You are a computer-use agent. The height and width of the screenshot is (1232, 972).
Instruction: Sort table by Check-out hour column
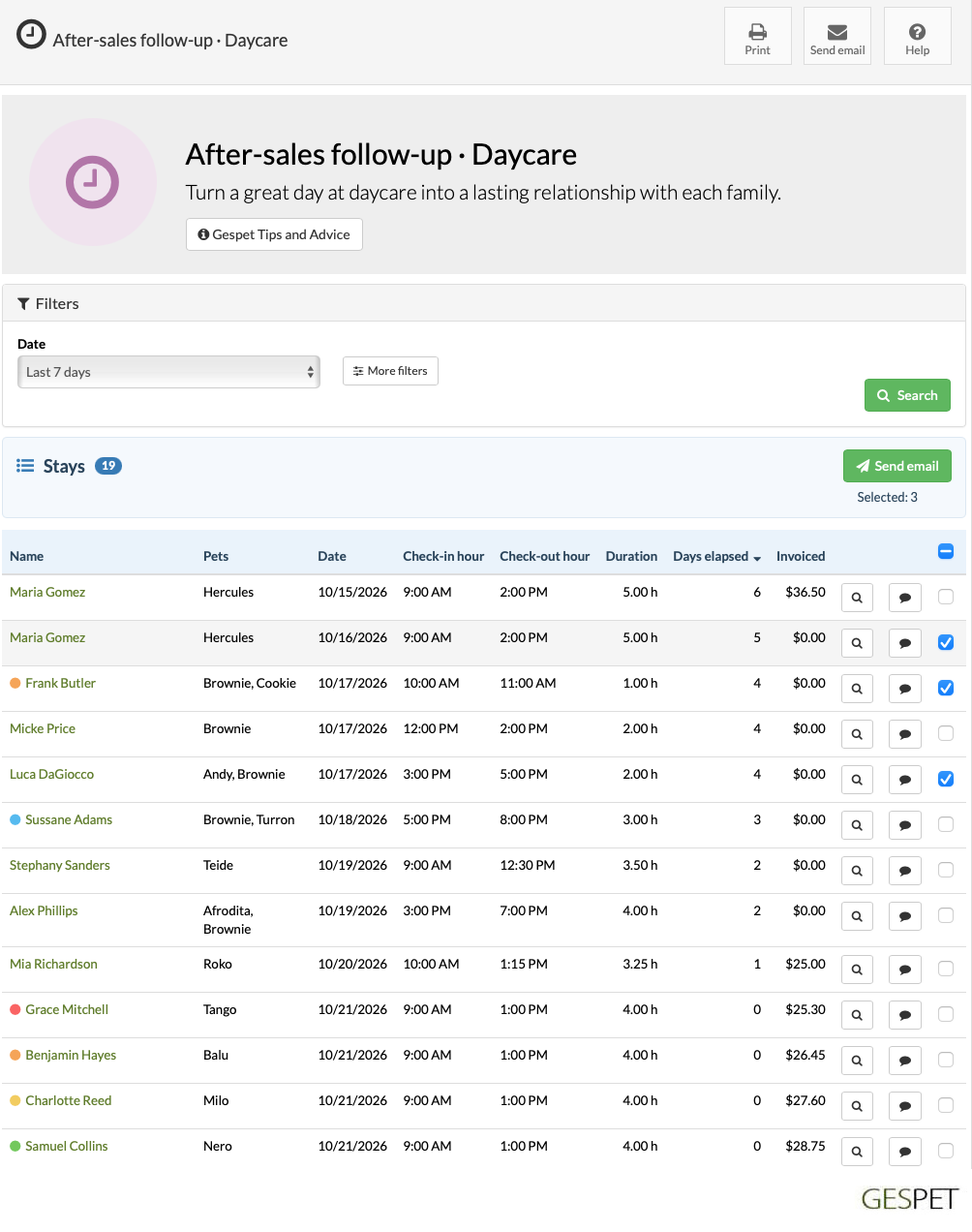pos(544,556)
